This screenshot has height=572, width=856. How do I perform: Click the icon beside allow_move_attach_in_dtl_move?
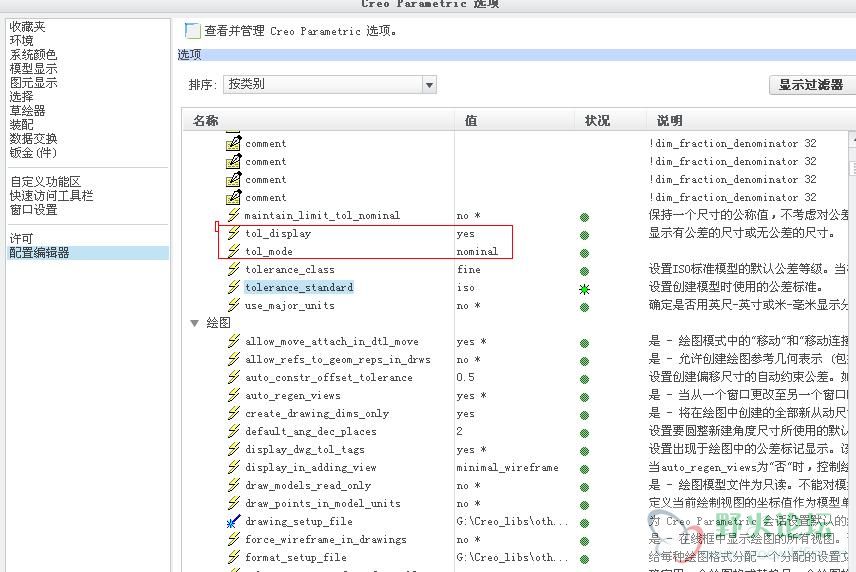click(x=234, y=341)
